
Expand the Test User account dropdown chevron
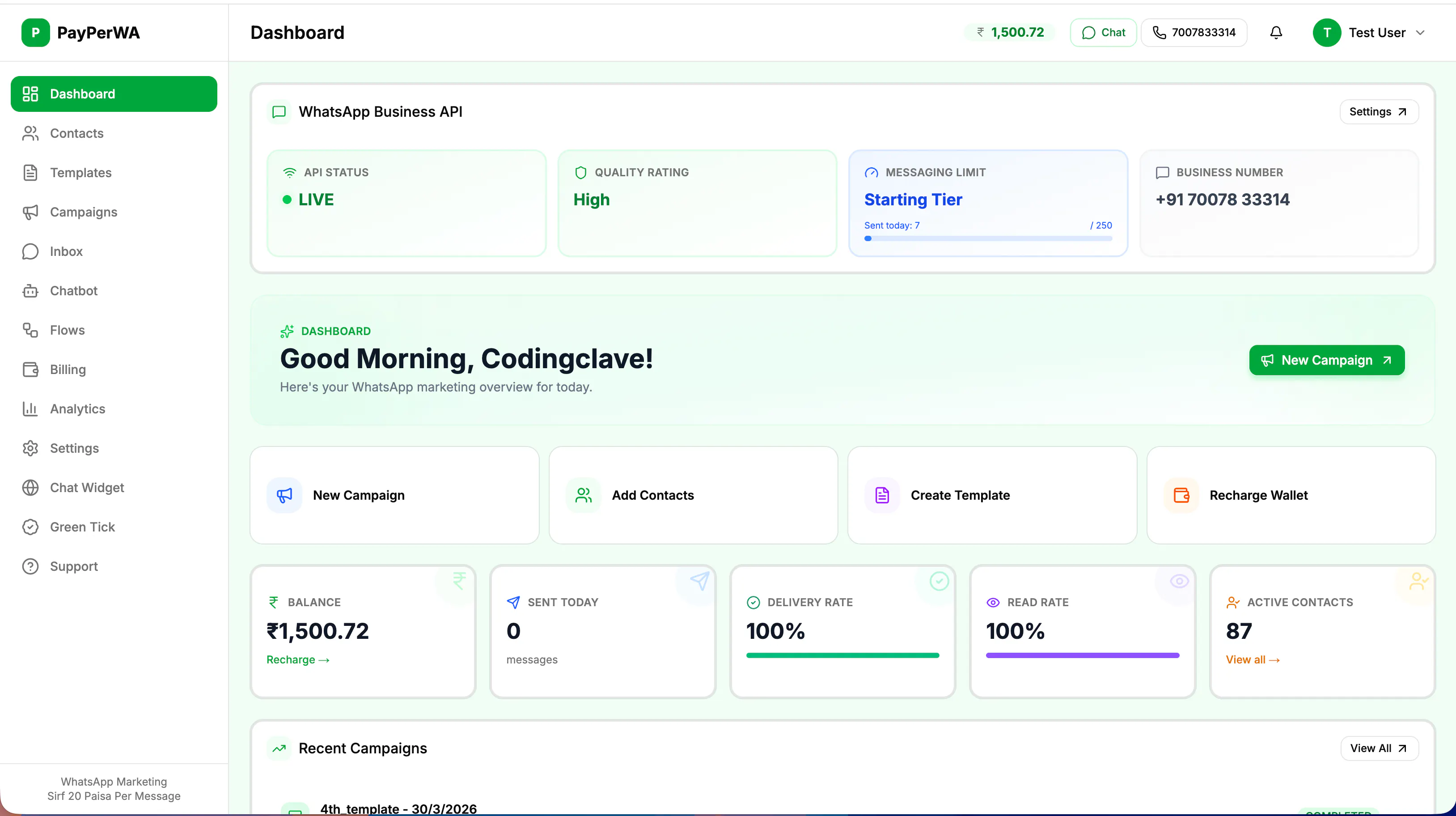click(1420, 33)
